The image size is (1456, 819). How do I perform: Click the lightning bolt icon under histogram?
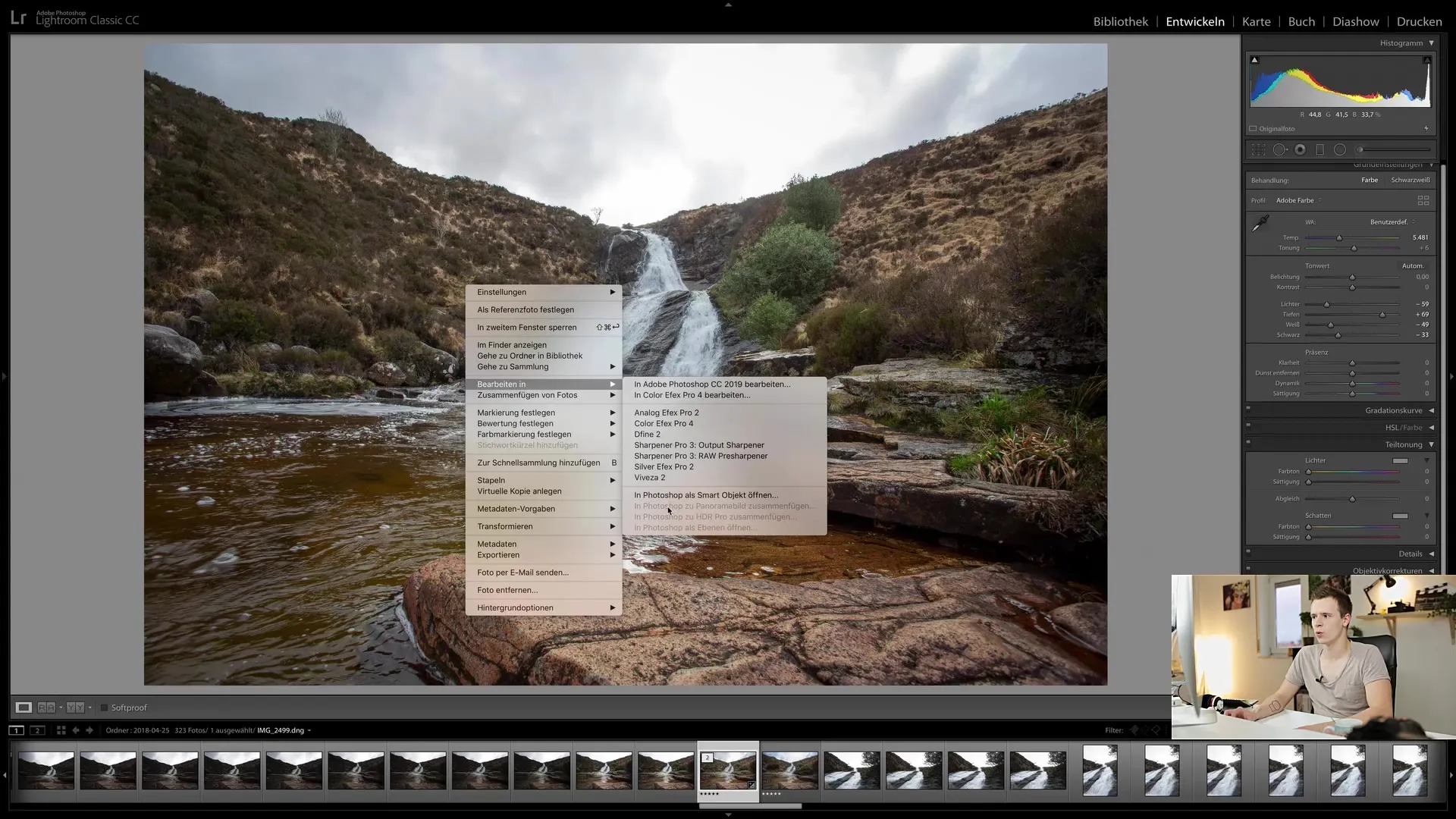click(1426, 128)
